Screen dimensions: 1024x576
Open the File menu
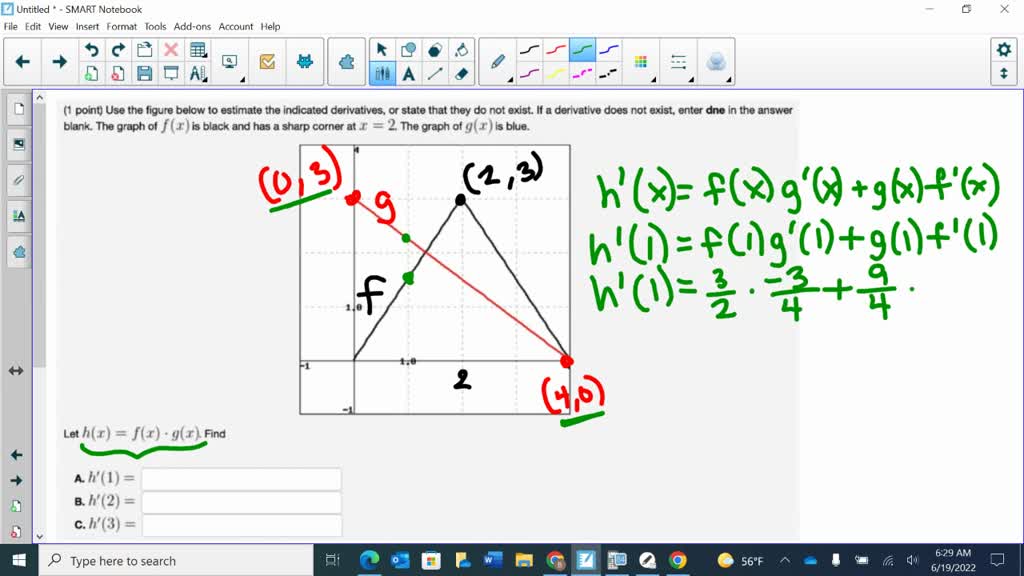[10, 27]
